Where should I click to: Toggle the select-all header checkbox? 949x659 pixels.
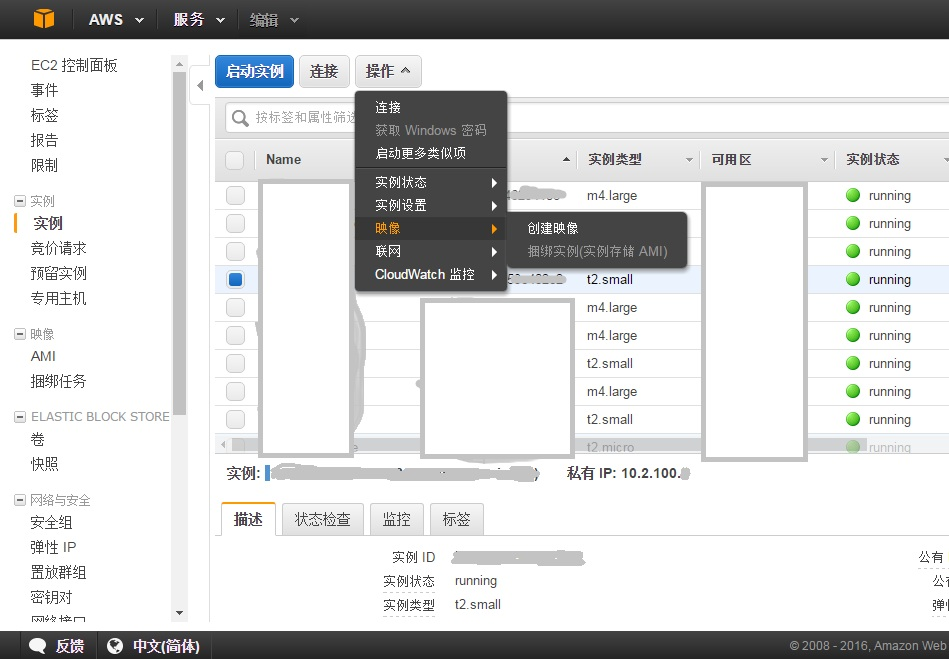pos(235,160)
